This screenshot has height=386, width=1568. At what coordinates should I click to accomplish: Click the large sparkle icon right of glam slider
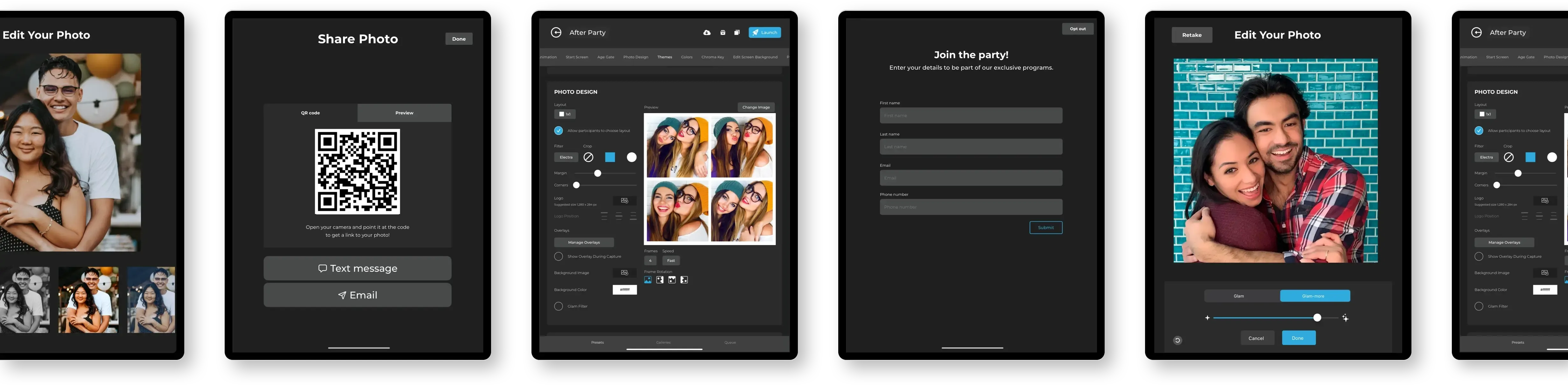[x=1345, y=319]
